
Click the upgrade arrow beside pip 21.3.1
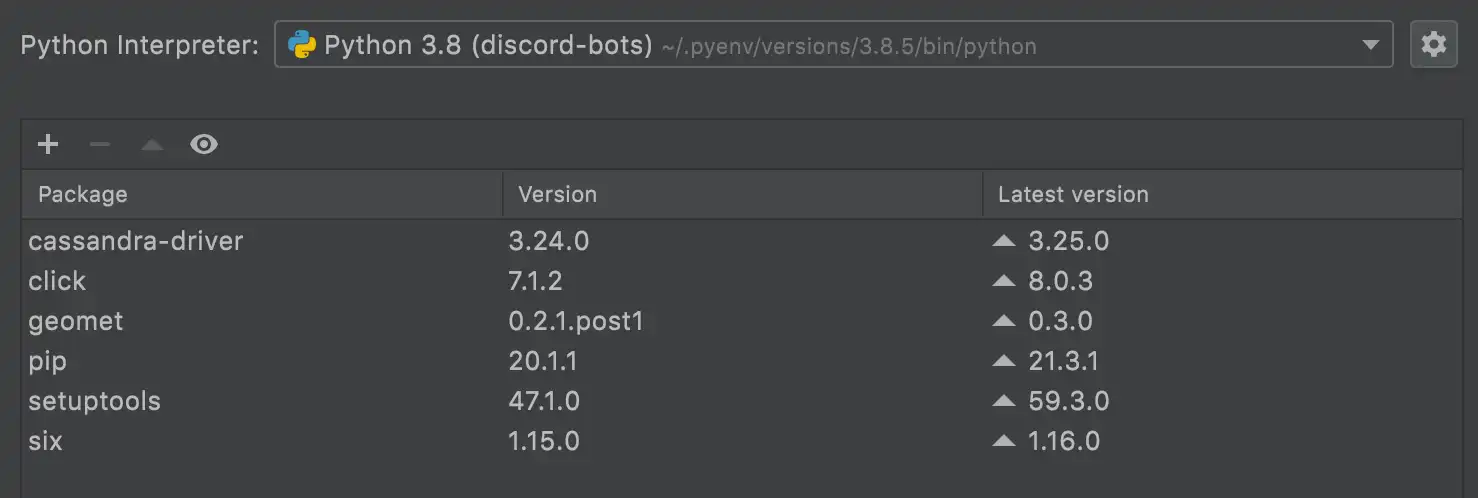tap(1004, 361)
